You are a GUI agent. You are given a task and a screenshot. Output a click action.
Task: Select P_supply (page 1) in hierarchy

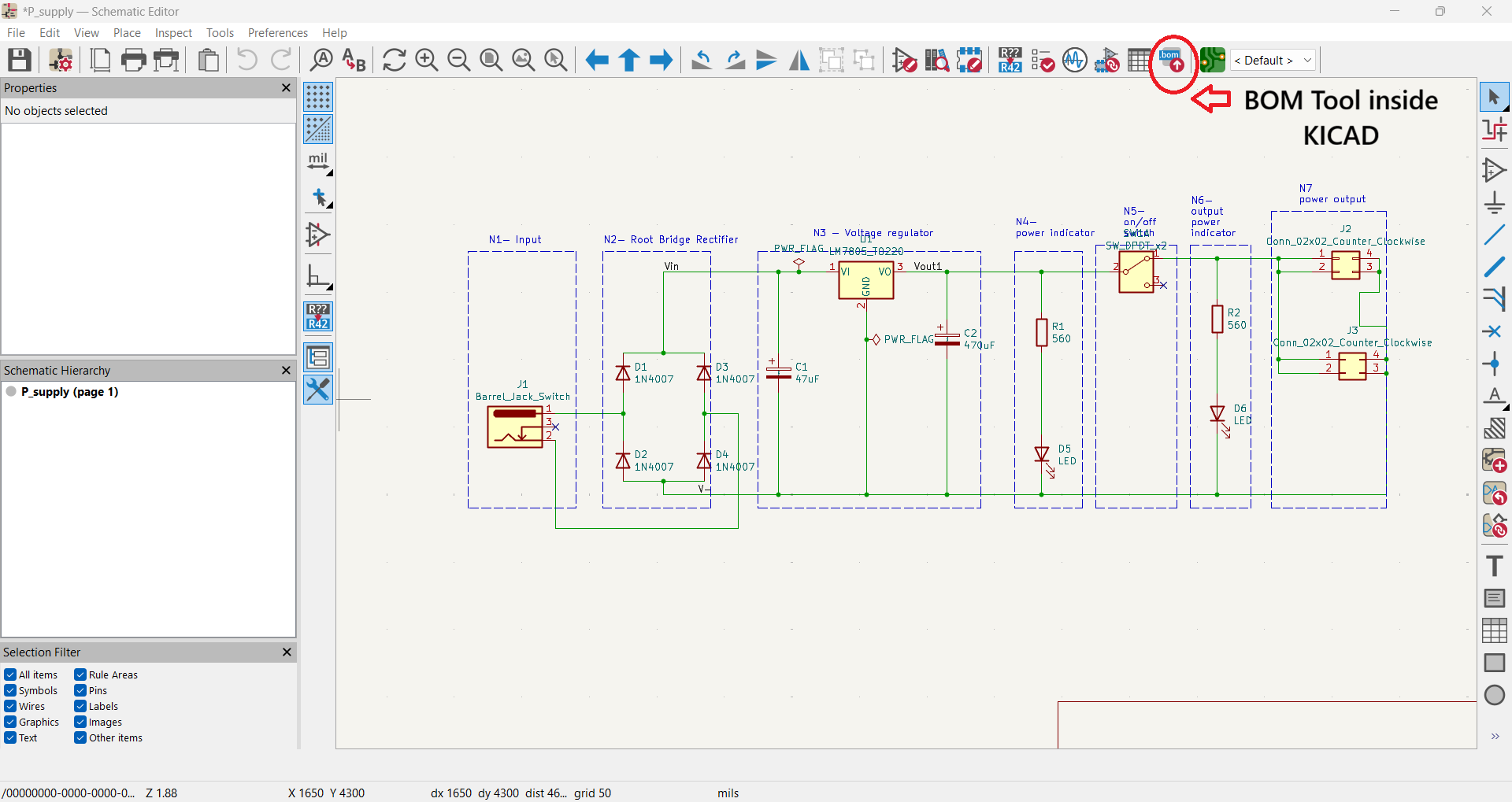pos(69,392)
